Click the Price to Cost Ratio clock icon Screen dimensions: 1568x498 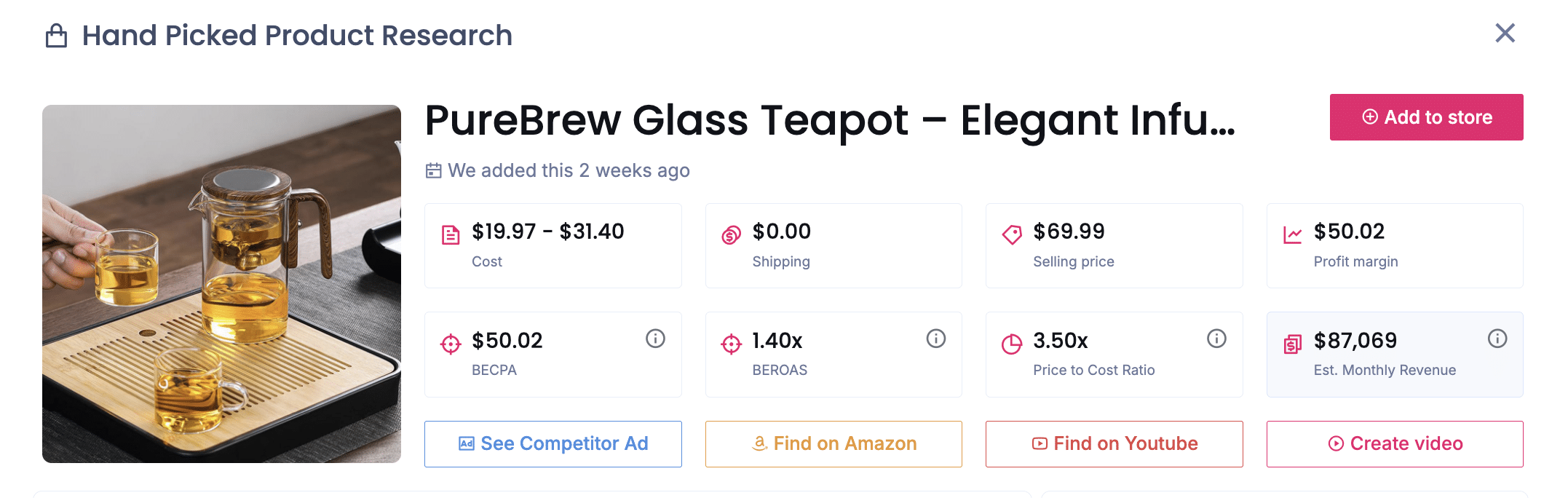click(x=1011, y=342)
